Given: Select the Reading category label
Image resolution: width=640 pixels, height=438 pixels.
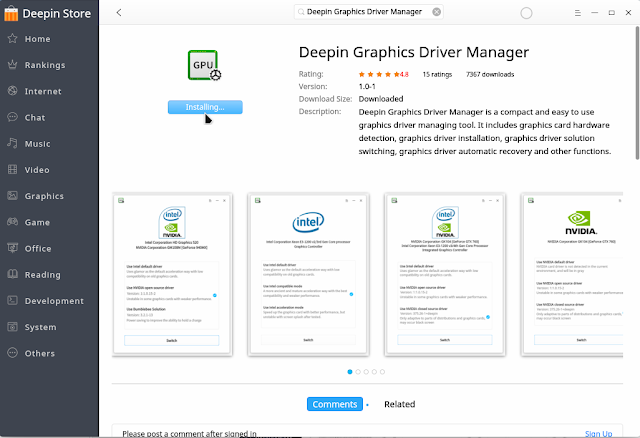Looking at the screenshot, I should (42, 275).
